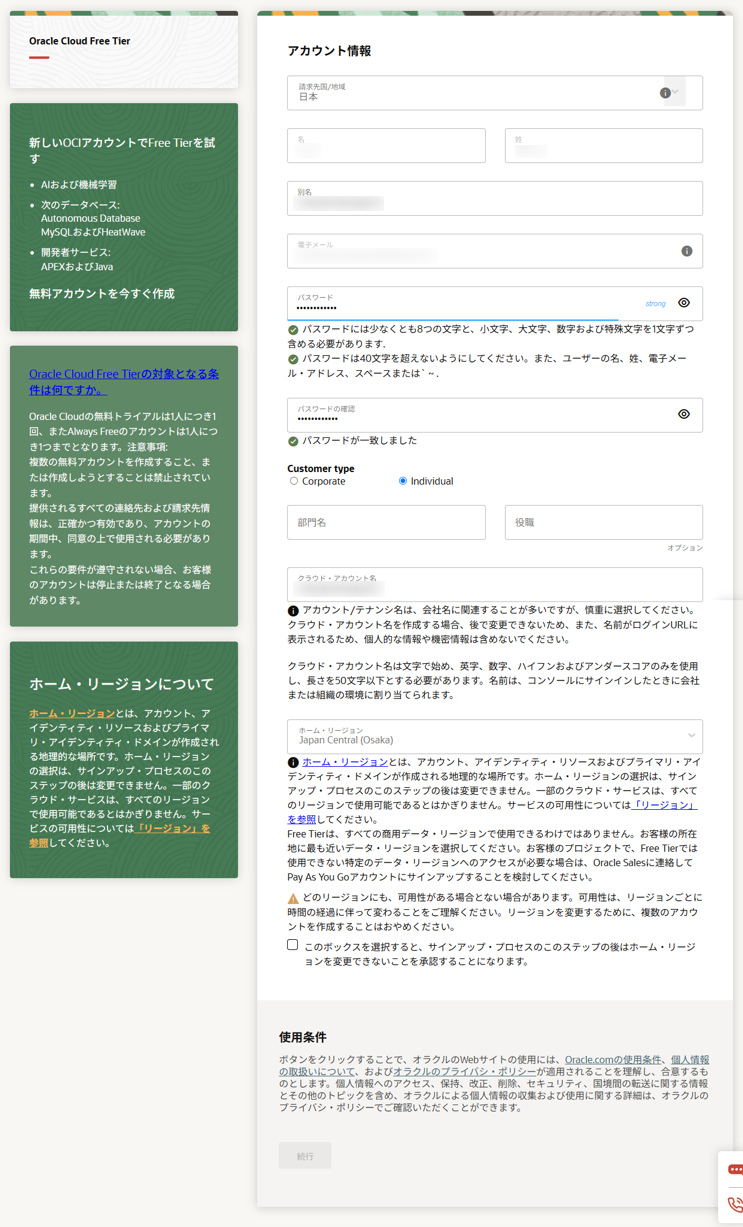Viewport: 743px width, 1227px height.
Task: Focus the パスワード field
Action: click(x=495, y=303)
